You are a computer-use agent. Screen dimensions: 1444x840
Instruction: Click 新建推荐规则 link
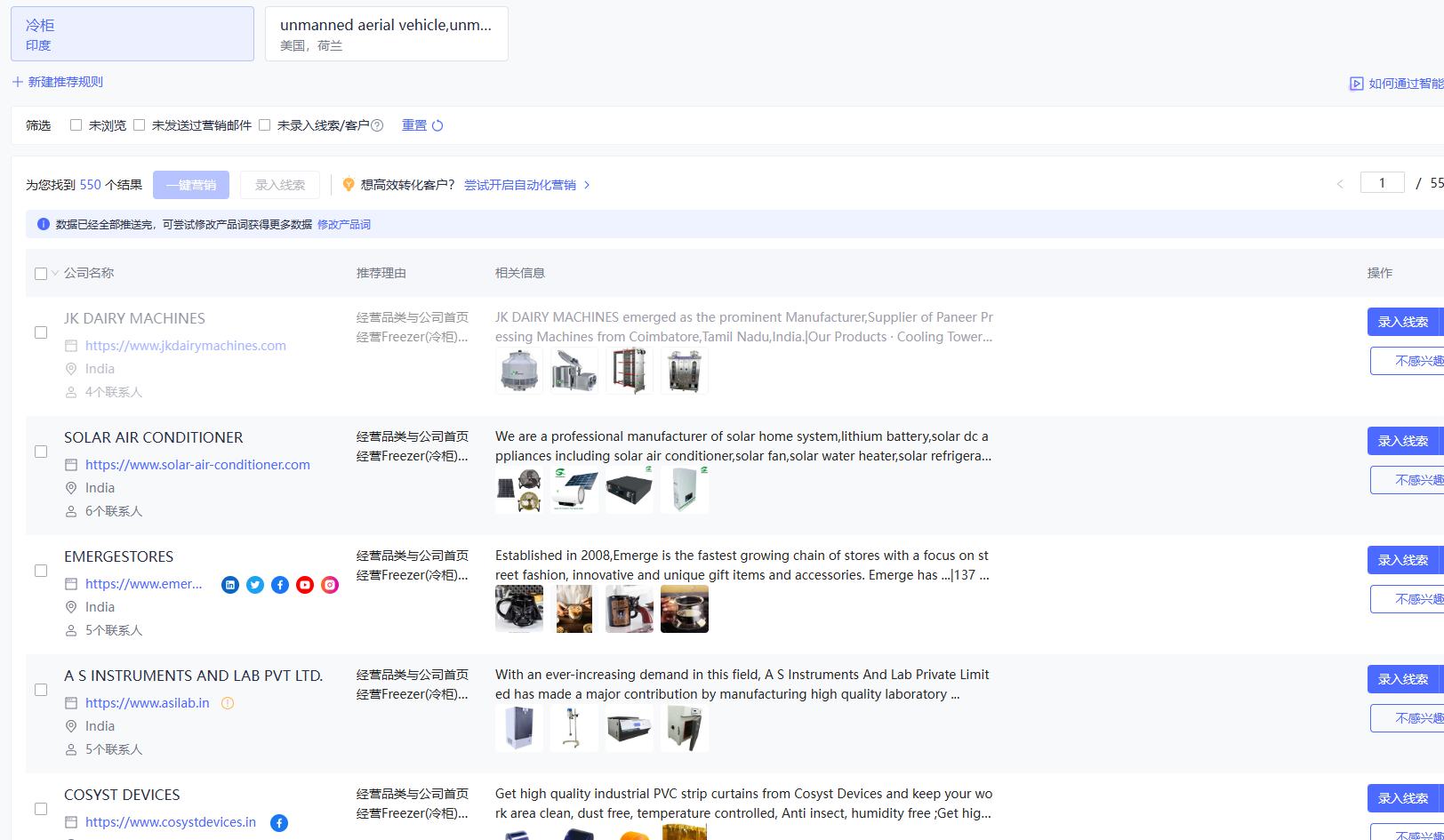pos(58,82)
